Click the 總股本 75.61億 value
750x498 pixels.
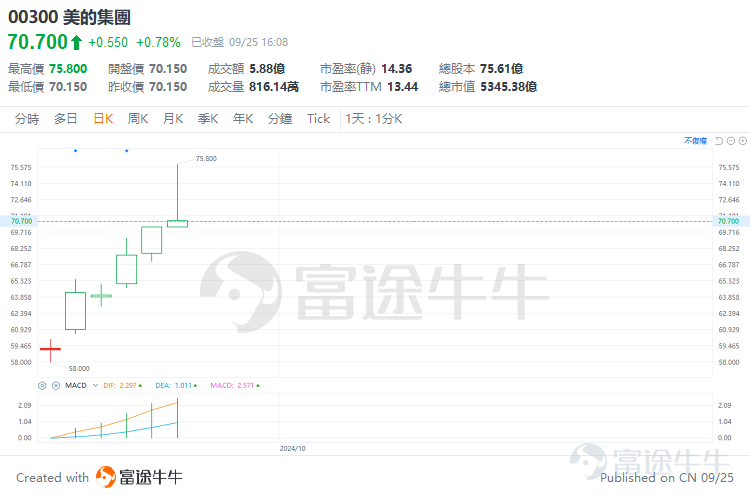pos(502,69)
